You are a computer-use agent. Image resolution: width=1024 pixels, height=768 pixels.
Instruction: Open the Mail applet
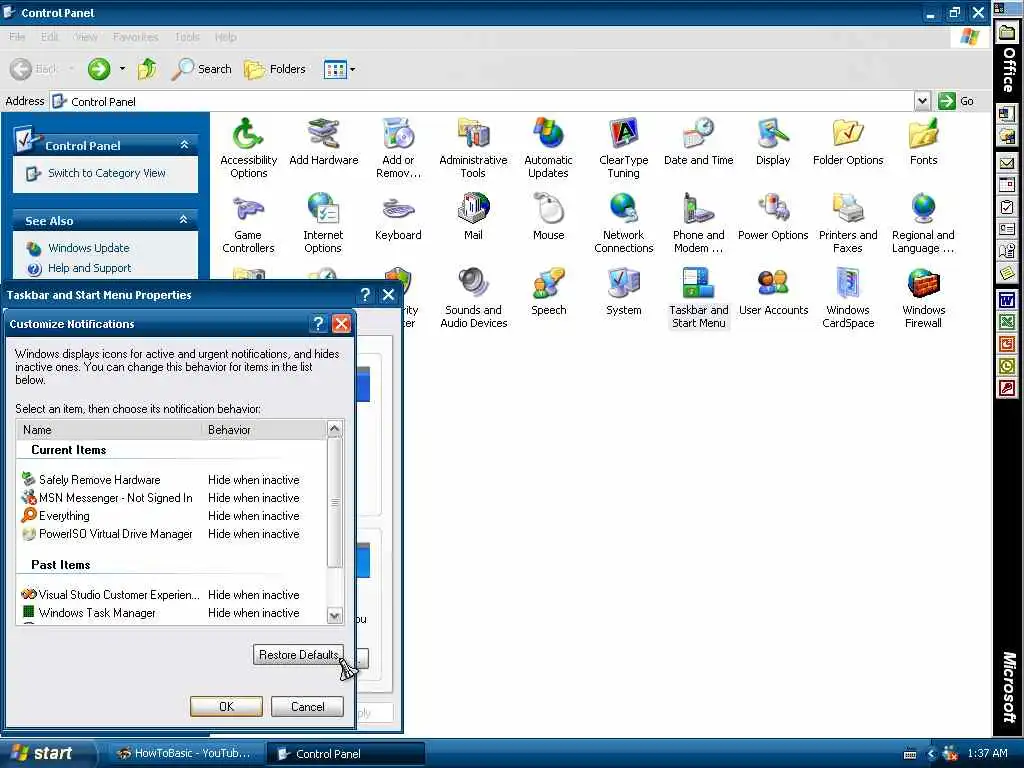tap(473, 217)
